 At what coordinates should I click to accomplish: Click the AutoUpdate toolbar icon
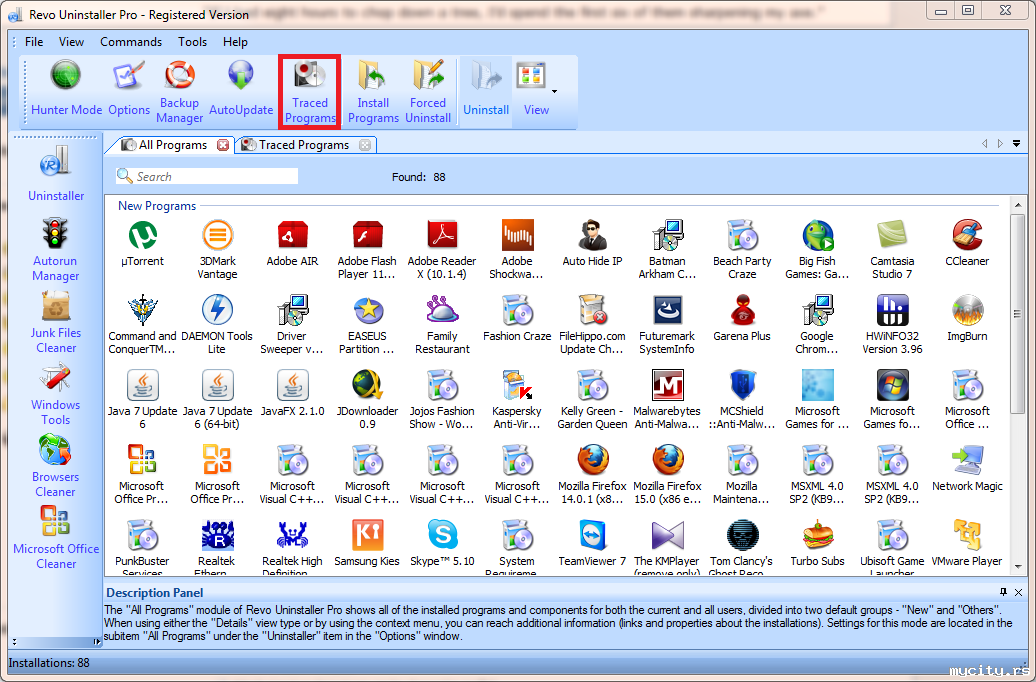240,90
